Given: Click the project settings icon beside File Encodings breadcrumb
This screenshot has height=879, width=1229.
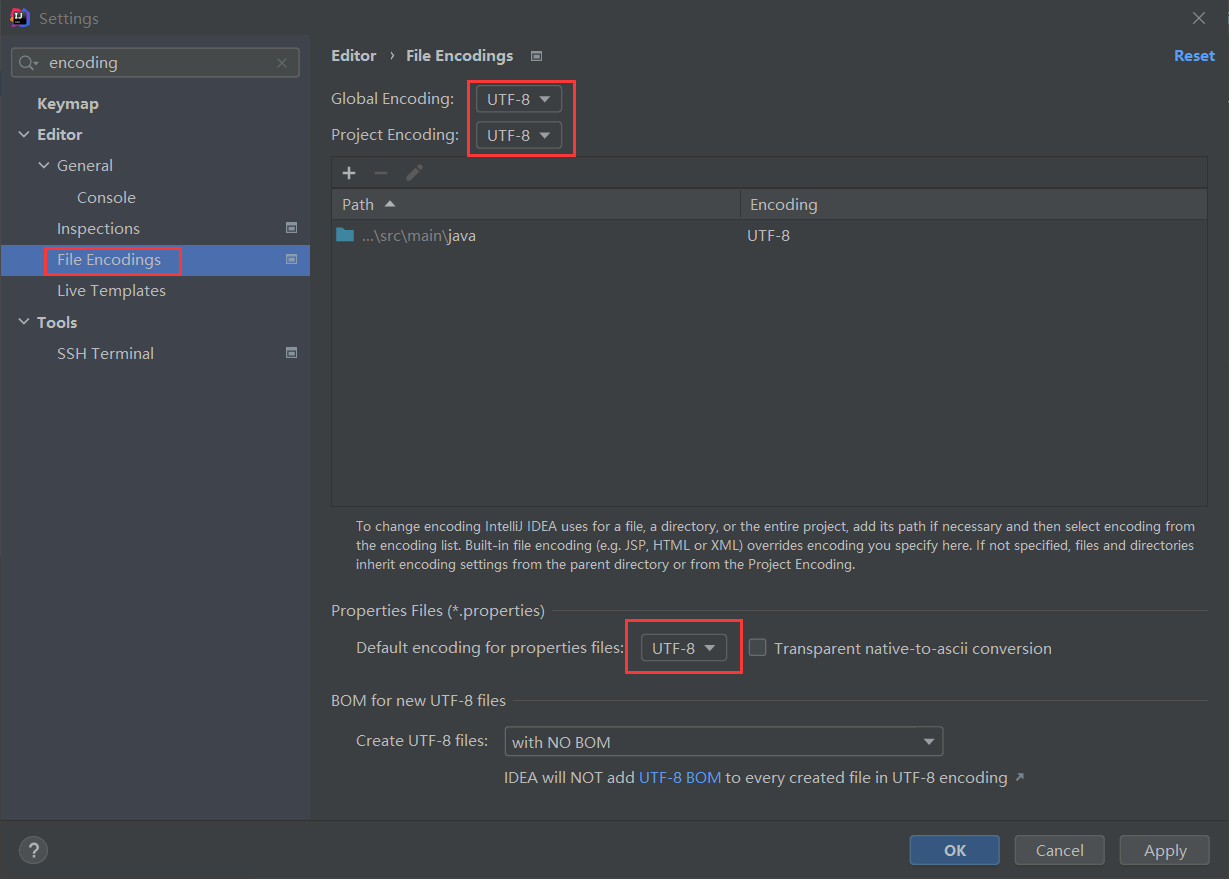Looking at the screenshot, I should click(536, 56).
